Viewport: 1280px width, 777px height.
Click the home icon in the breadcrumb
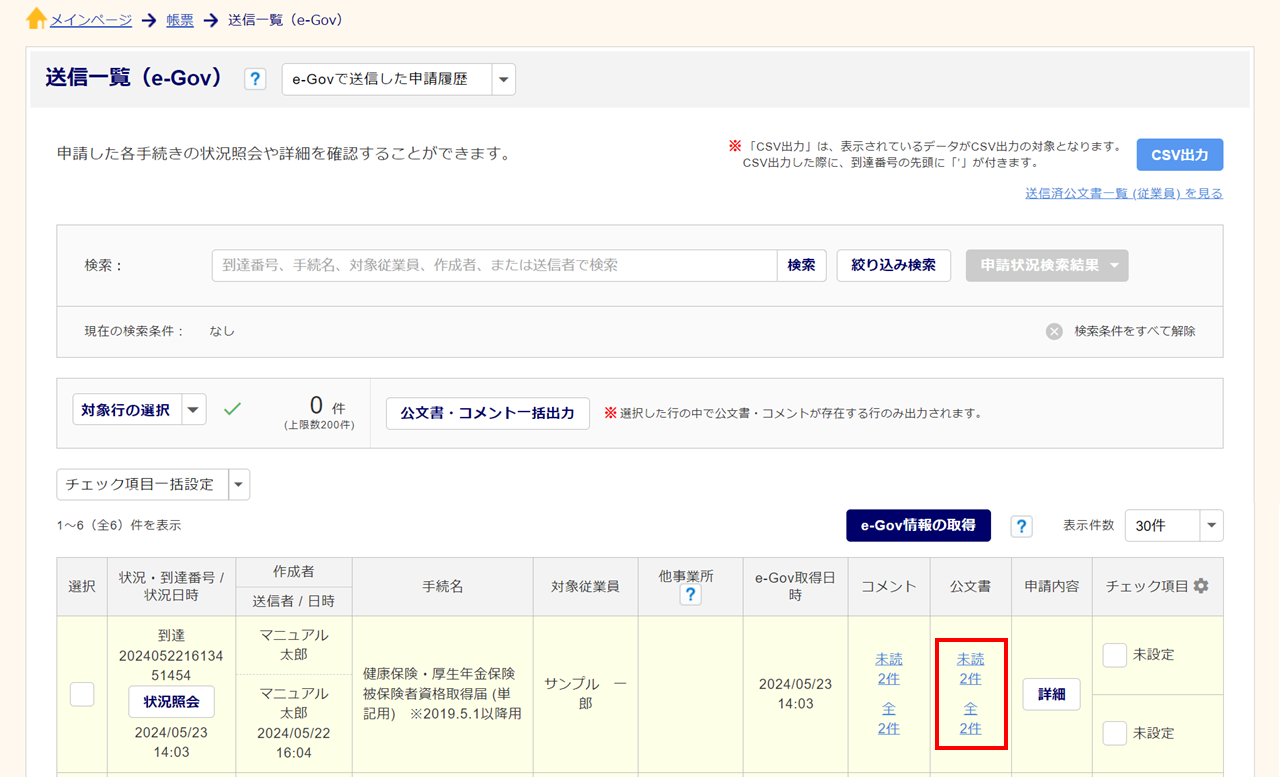(x=36, y=19)
